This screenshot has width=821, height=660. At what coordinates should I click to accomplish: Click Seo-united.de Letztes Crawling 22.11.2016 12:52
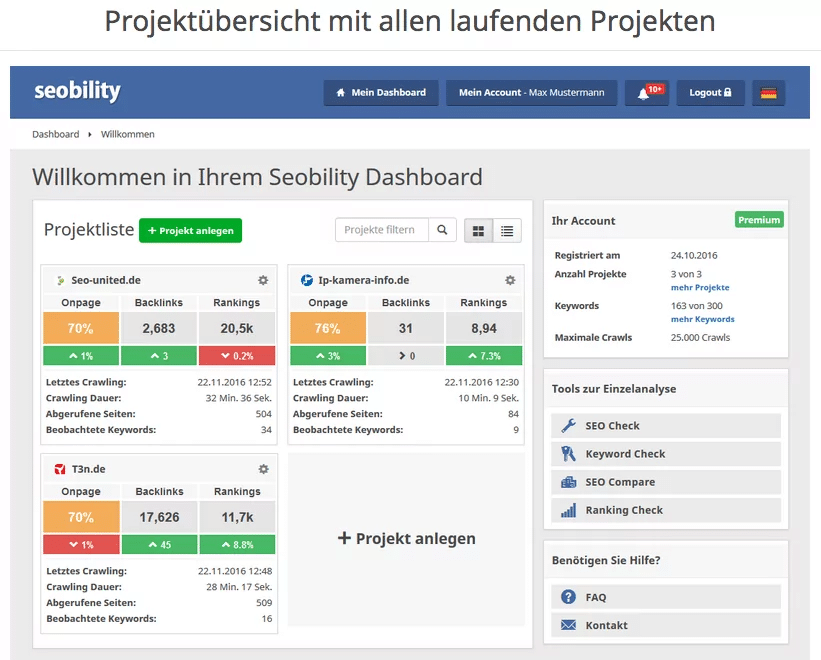235,382
